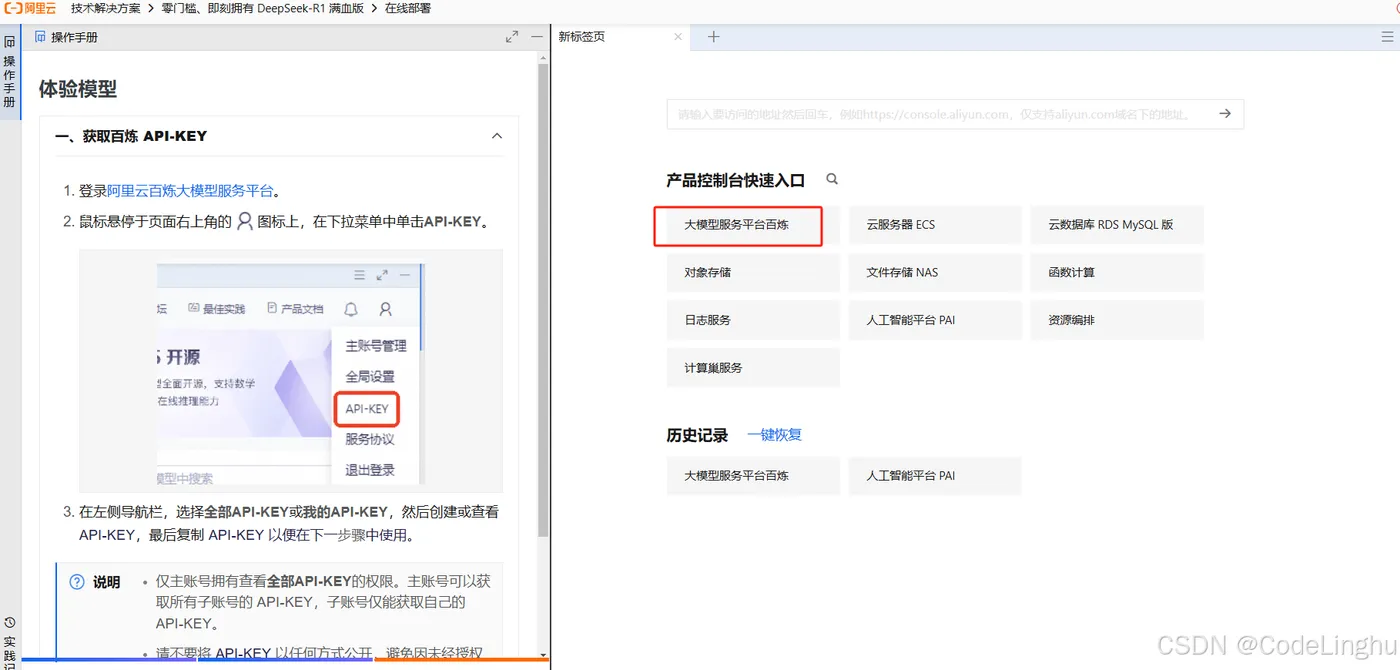
Task: Collapse the 获取百炼 API-KEY section
Action: click(497, 136)
